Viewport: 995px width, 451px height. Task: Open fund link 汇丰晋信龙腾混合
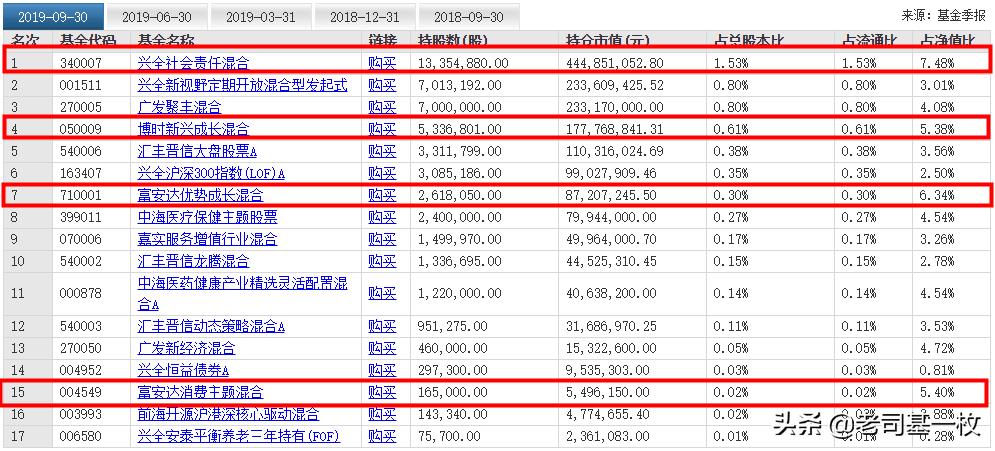click(194, 261)
